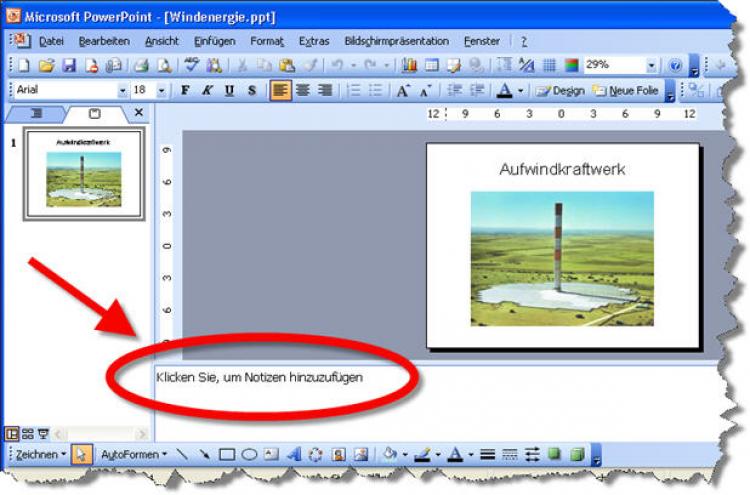Toggle left text alignment
The width and height of the screenshot is (750, 495).
[280, 90]
